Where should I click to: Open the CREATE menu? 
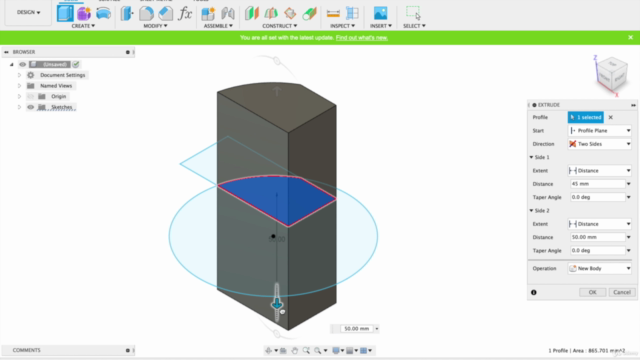pos(83,26)
